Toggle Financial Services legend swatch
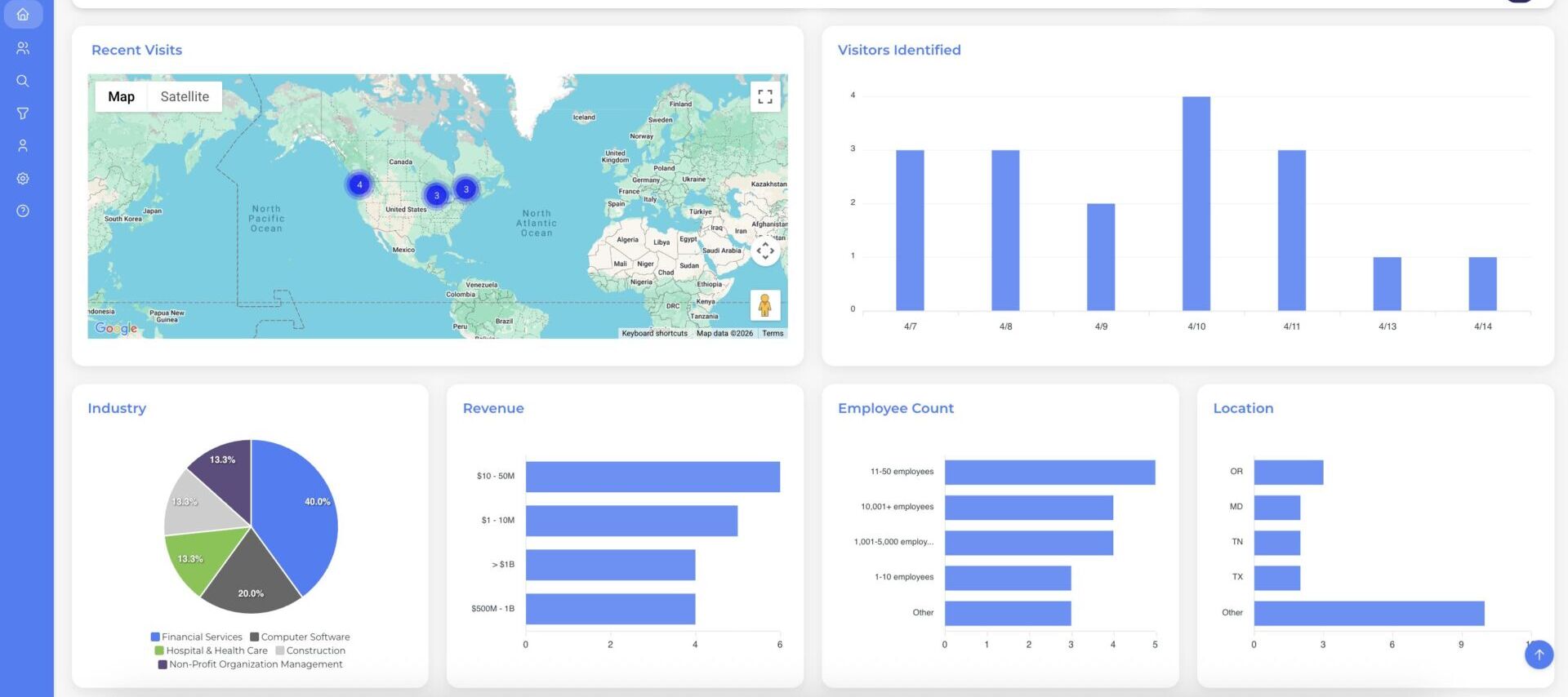Image resolution: width=1568 pixels, height=697 pixels. (x=155, y=637)
